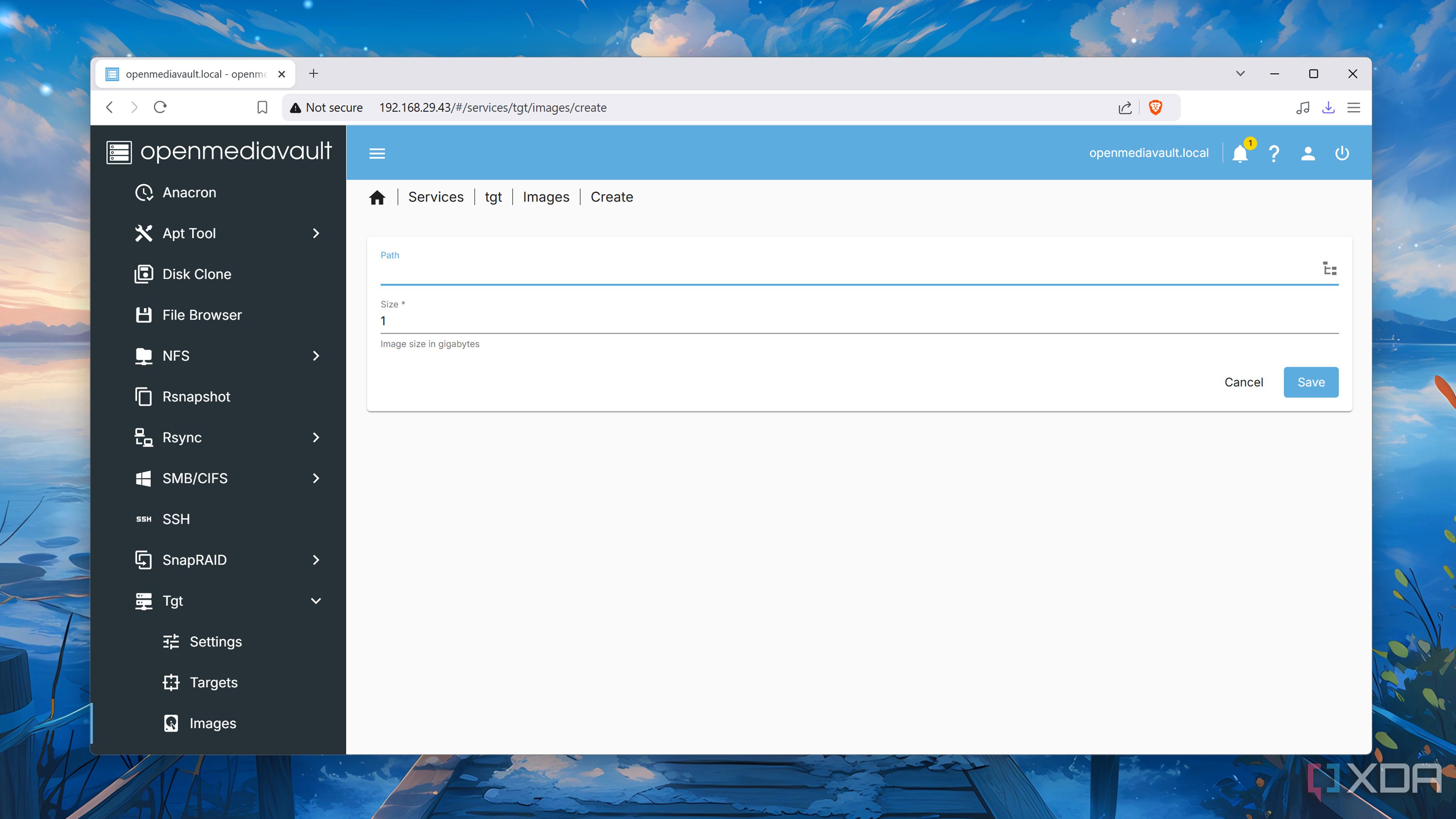Open browser main menu
1456x819 pixels.
point(1354,107)
